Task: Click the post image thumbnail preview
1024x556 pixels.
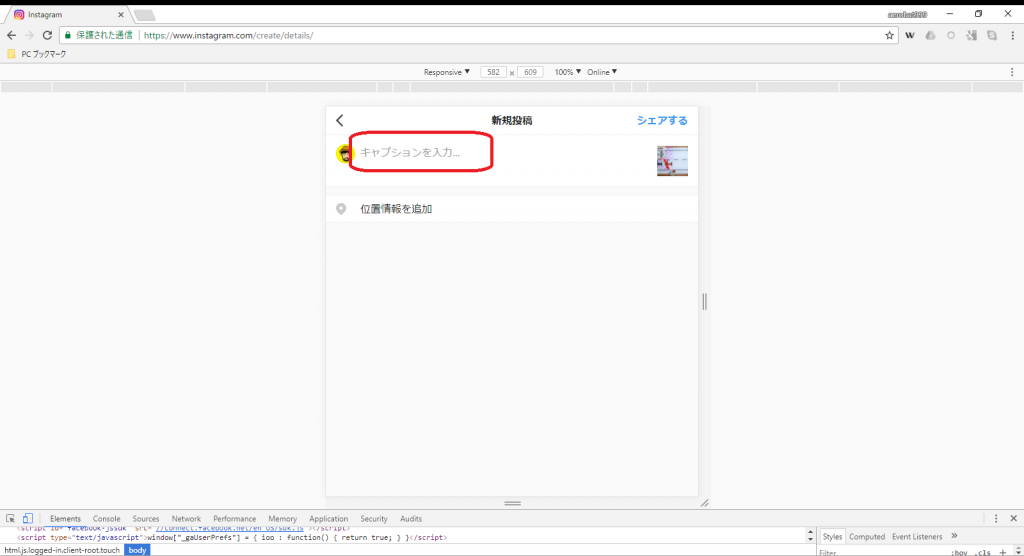Action: pyautogui.click(x=672, y=160)
